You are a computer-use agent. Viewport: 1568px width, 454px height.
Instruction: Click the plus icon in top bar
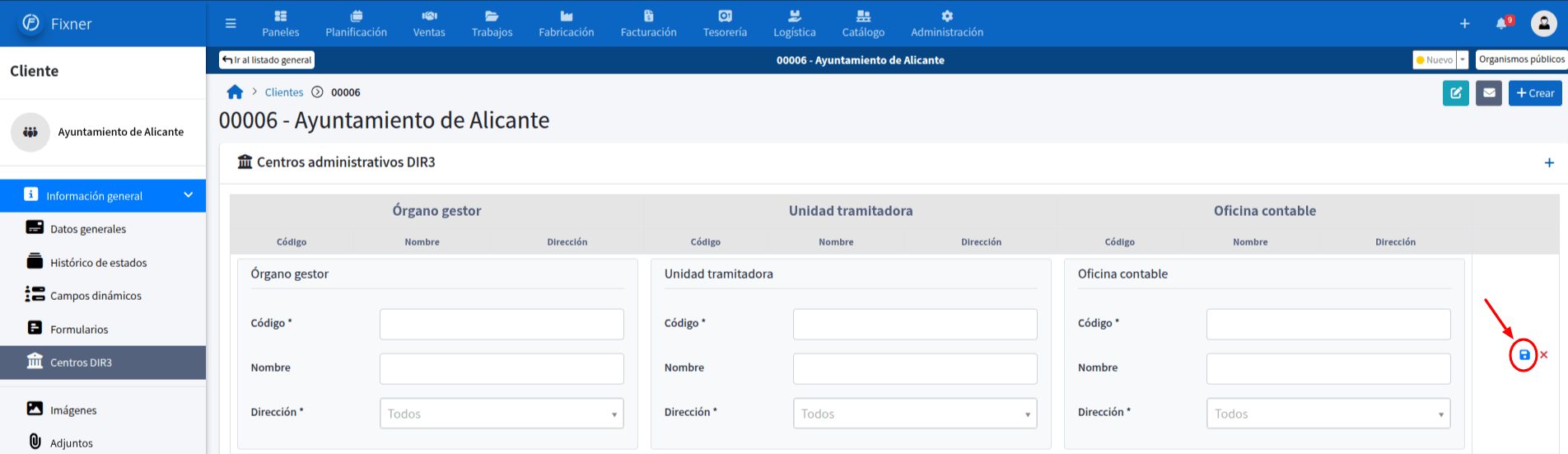pyautogui.click(x=1464, y=24)
